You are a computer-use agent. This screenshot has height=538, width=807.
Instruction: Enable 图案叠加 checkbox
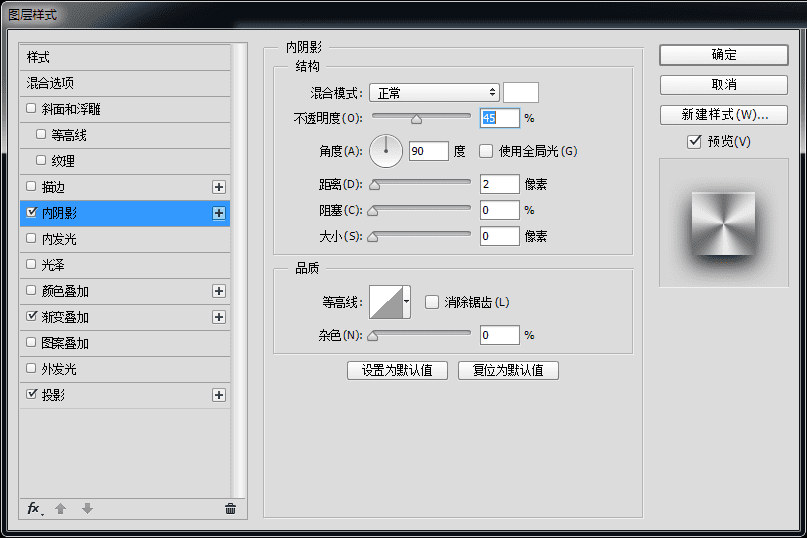pyautogui.click(x=31, y=342)
